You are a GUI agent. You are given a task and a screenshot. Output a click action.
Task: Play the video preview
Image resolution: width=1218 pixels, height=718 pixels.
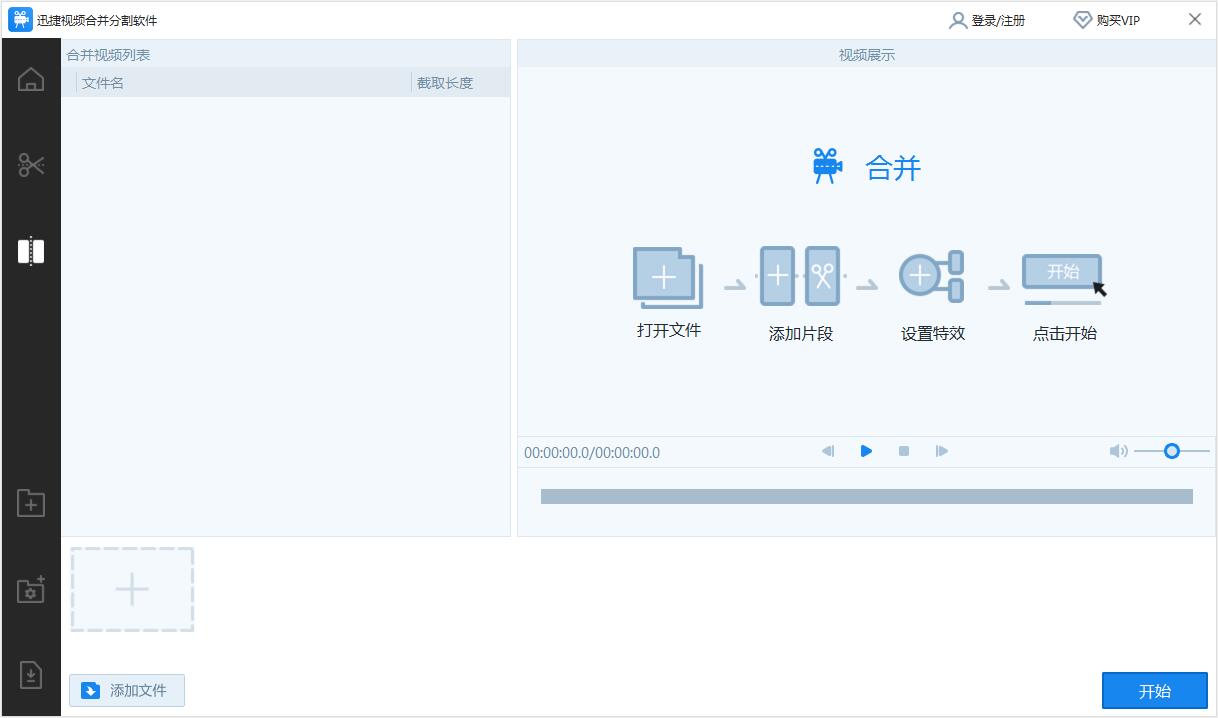(866, 451)
